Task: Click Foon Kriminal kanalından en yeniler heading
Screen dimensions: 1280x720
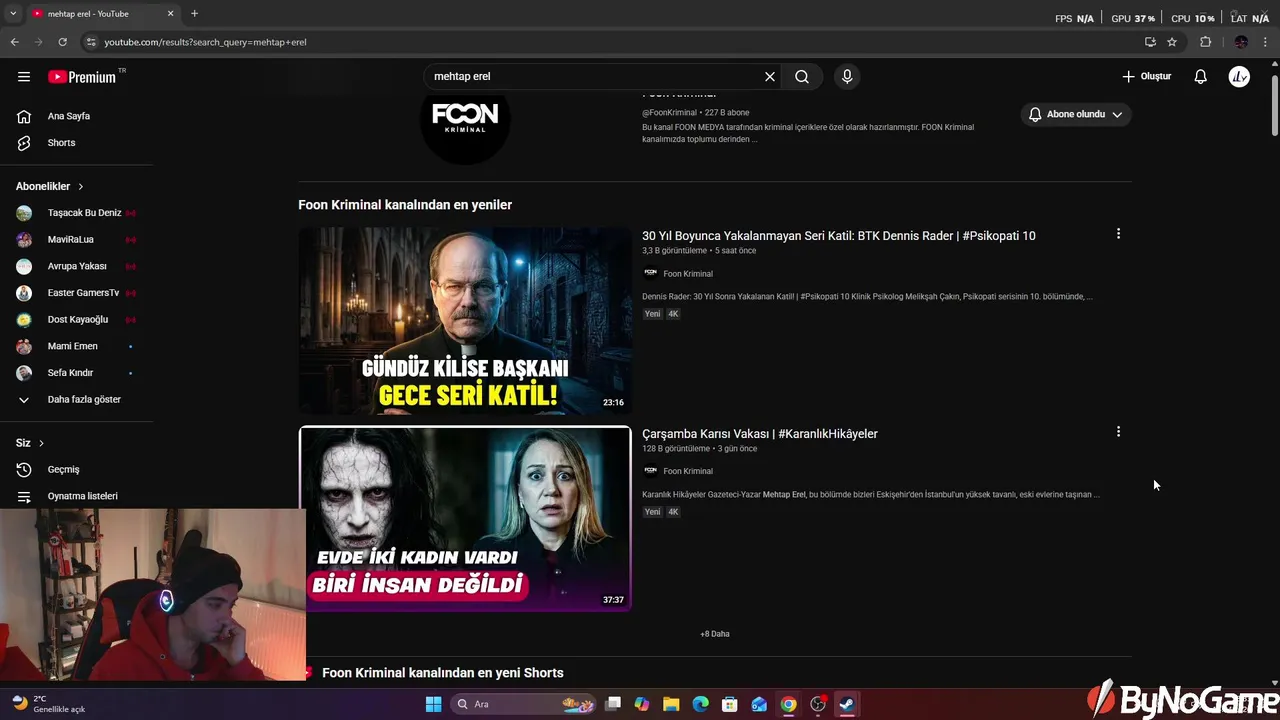Action: (x=405, y=205)
